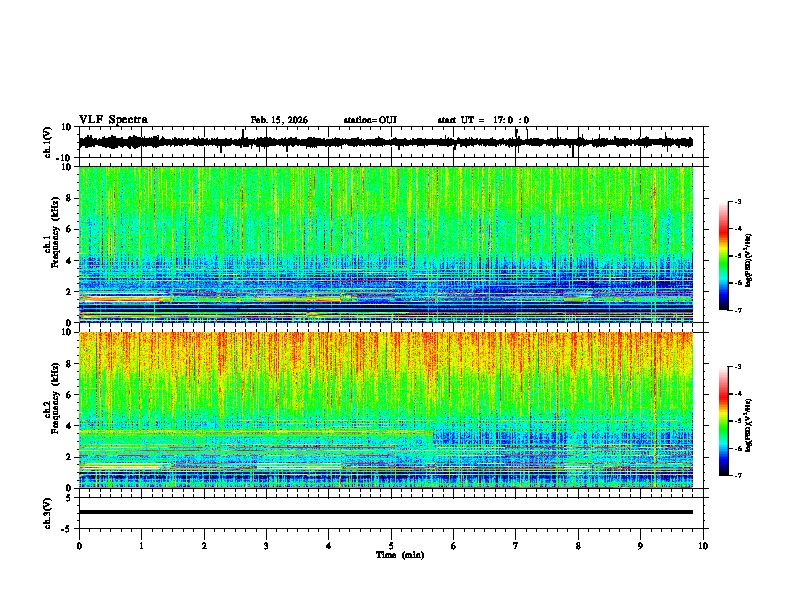The image size is (792, 612).
Task: Click the time axis tick label 10
Action: pos(703,546)
